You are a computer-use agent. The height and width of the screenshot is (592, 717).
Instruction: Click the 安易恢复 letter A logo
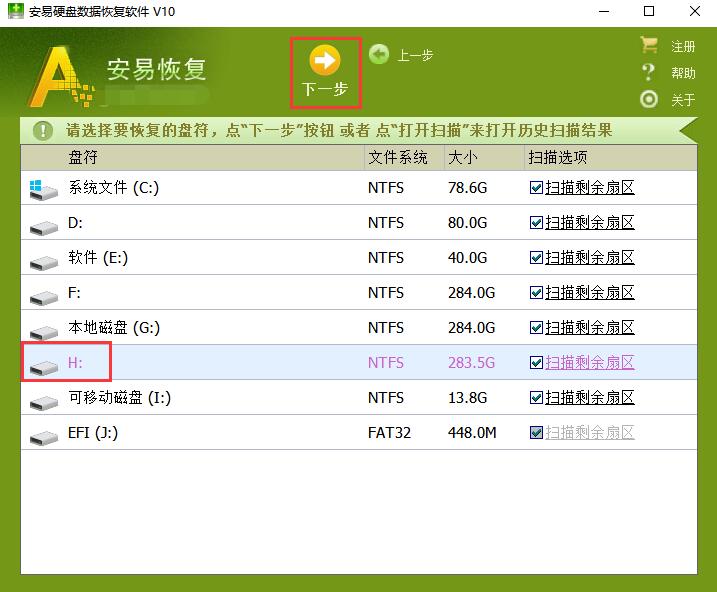click(60, 76)
